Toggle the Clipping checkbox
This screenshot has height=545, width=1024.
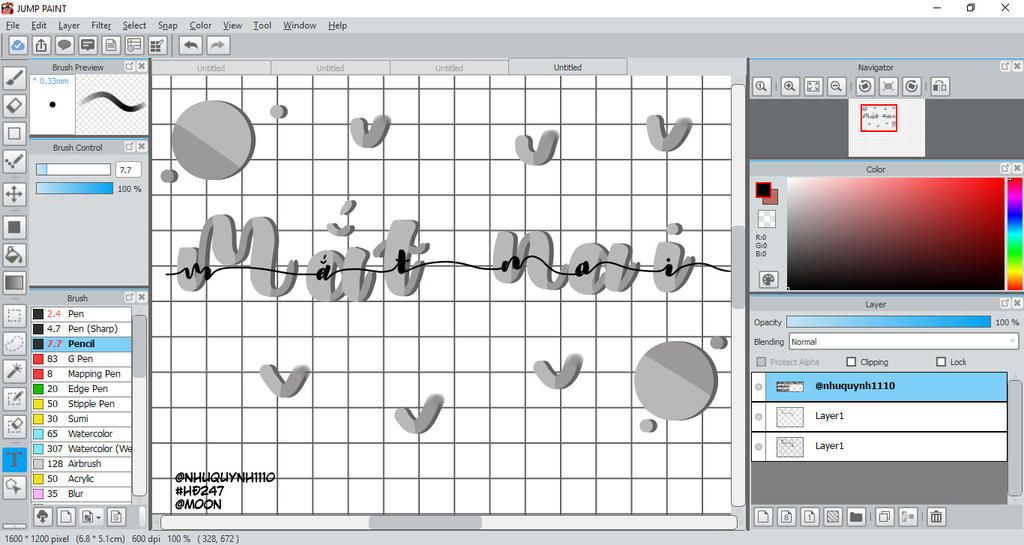click(x=851, y=362)
